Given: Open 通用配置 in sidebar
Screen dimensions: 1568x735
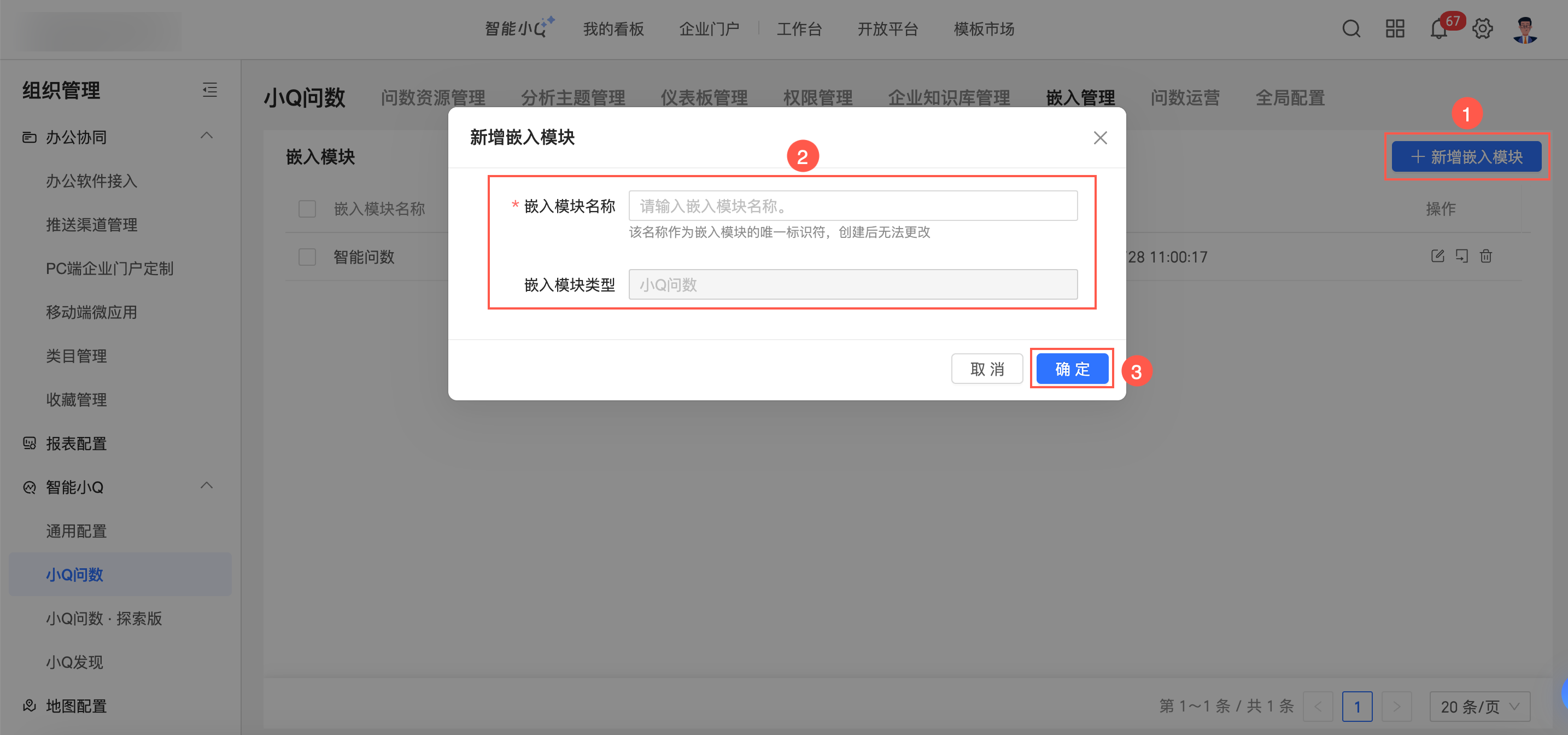Looking at the screenshot, I should [76, 531].
